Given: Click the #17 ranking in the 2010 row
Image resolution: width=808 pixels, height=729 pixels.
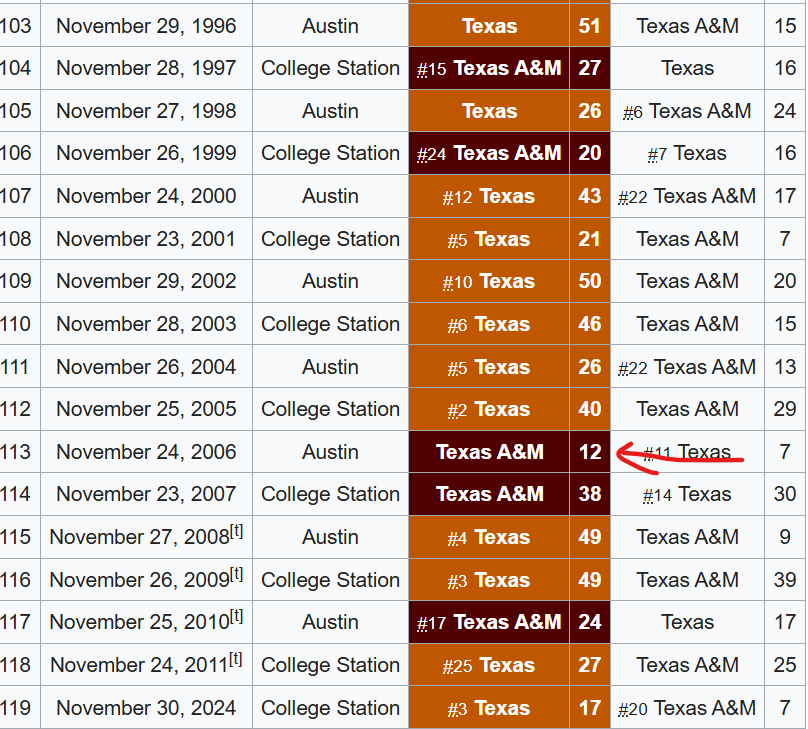Looking at the screenshot, I should pos(431,623).
